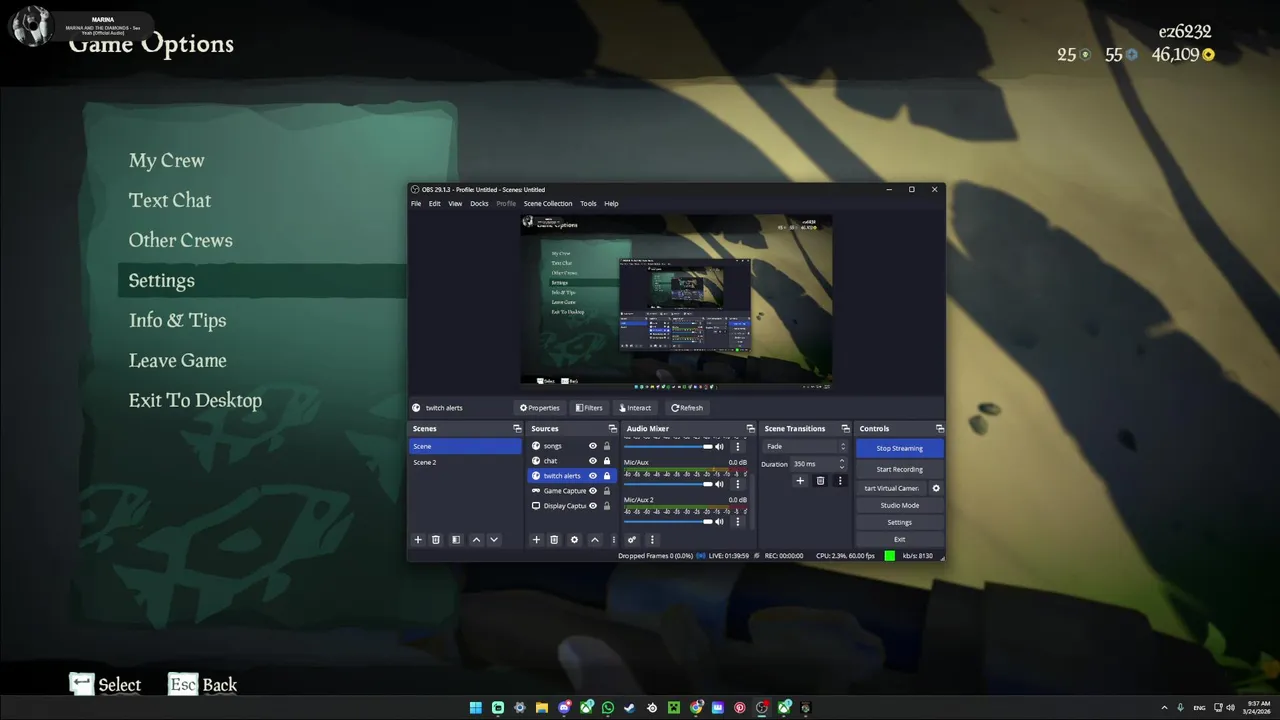Start Virtual Camera button
The image size is (1280, 720).
click(x=892, y=488)
